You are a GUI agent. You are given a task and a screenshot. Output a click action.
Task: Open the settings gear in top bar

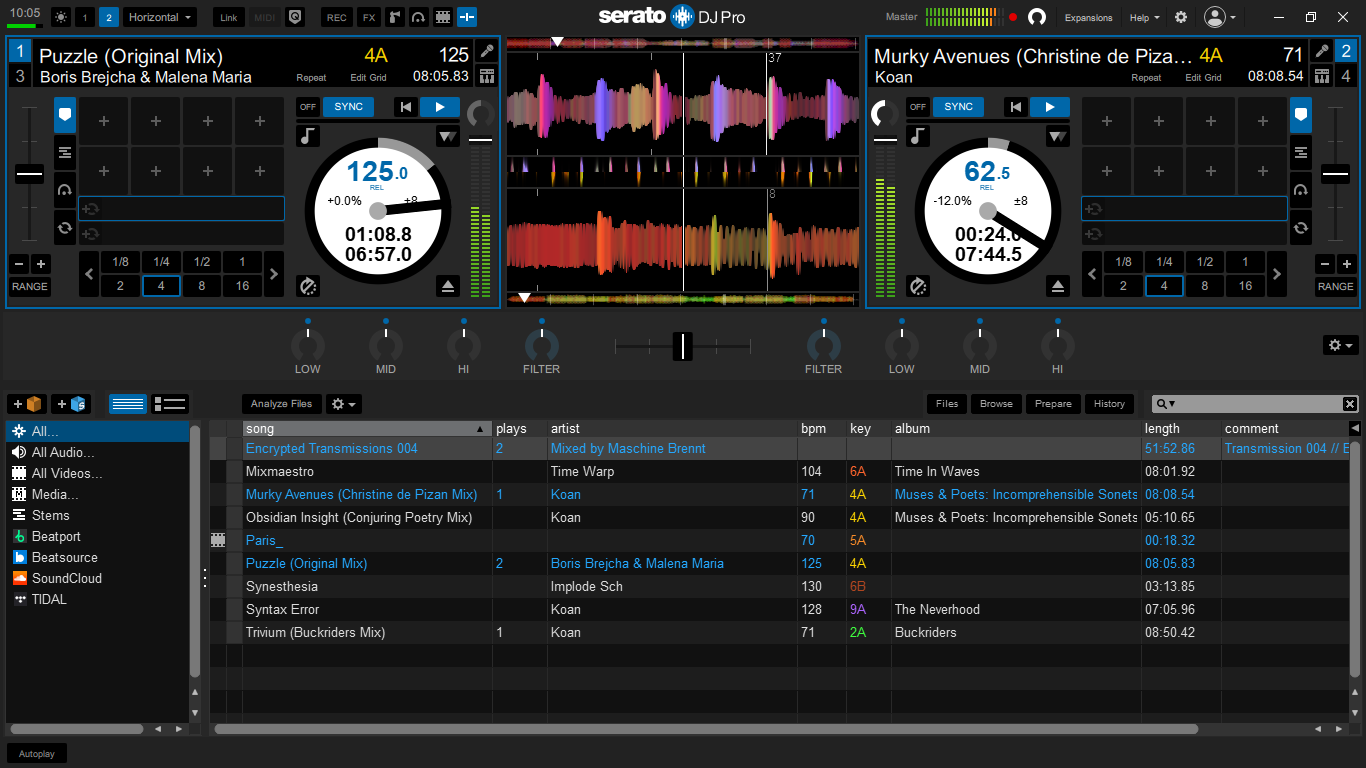pyautogui.click(x=1181, y=17)
